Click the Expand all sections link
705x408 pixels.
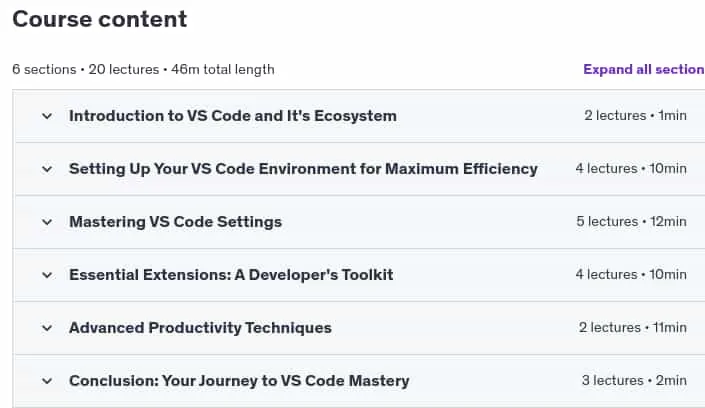point(644,69)
